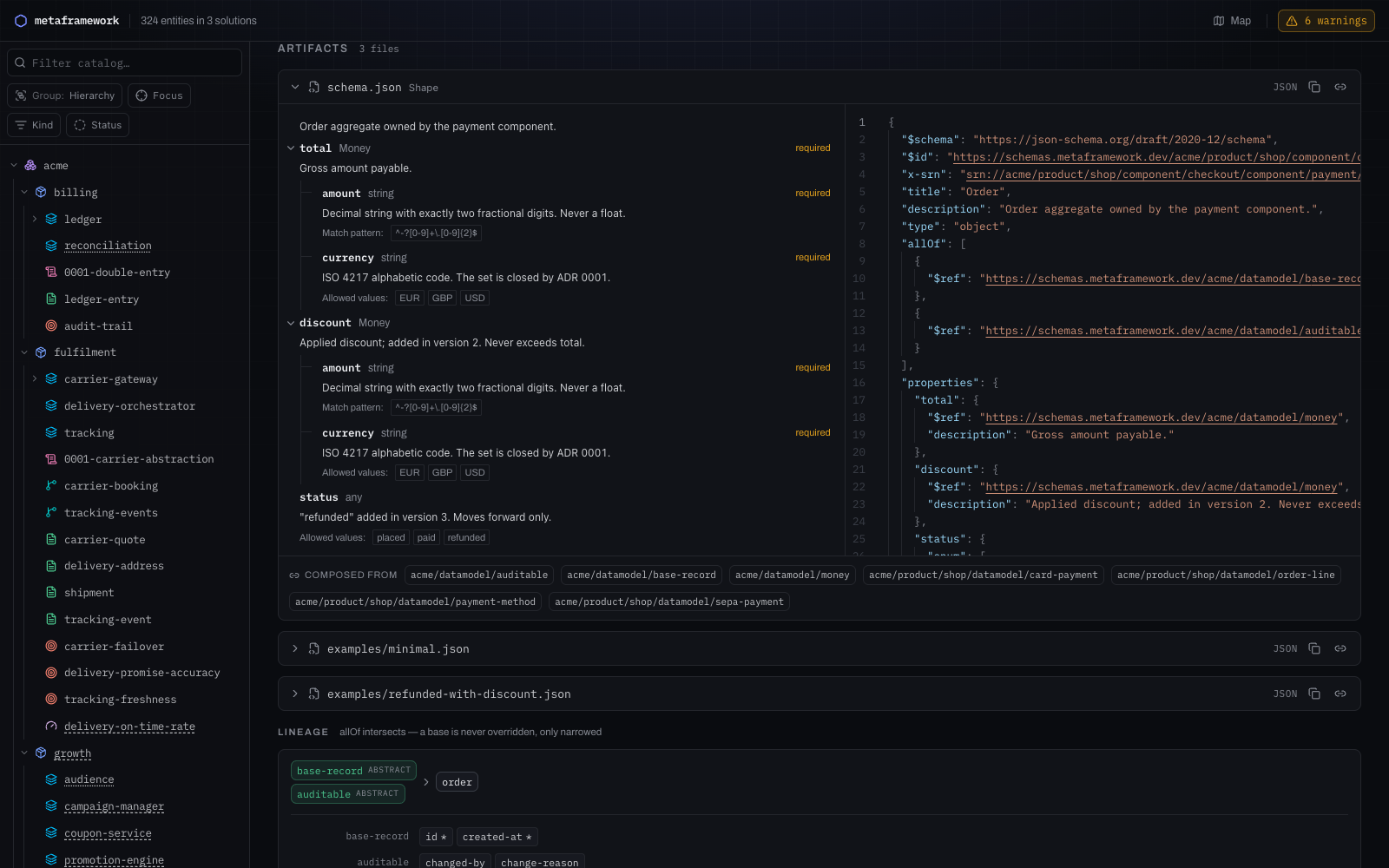Select delivery-address in the tree
1389x868 pixels.
click(114, 566)
